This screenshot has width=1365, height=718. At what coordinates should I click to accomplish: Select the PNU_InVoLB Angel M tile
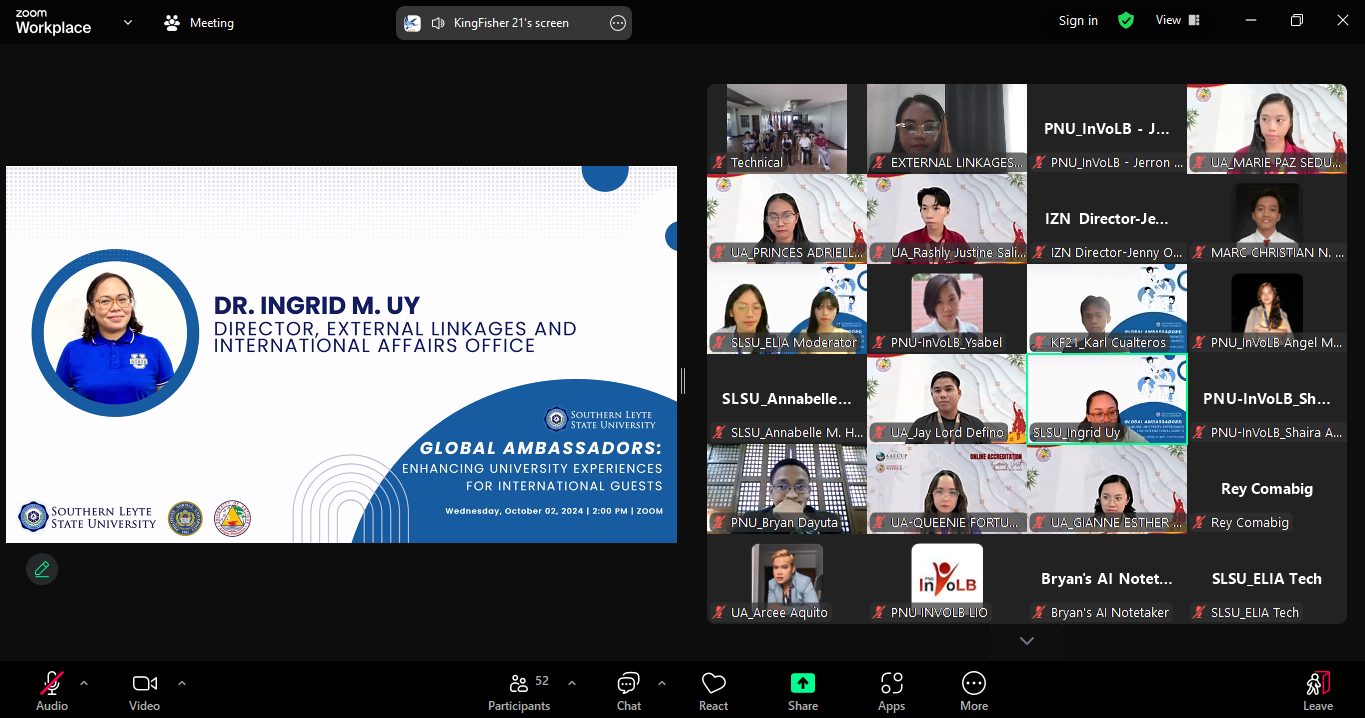pos(1267,309)
